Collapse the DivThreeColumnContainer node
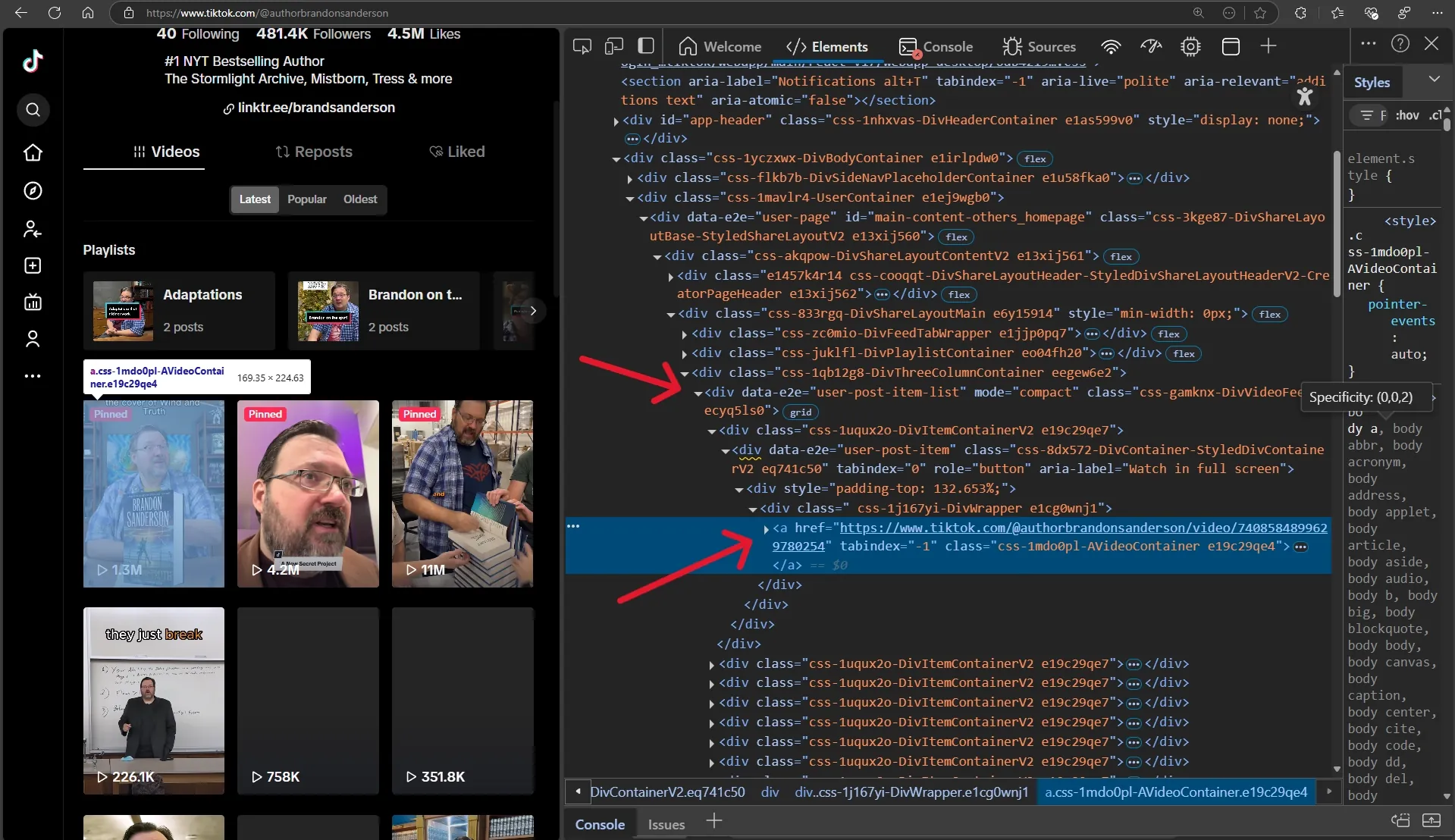 coord(685,373)
